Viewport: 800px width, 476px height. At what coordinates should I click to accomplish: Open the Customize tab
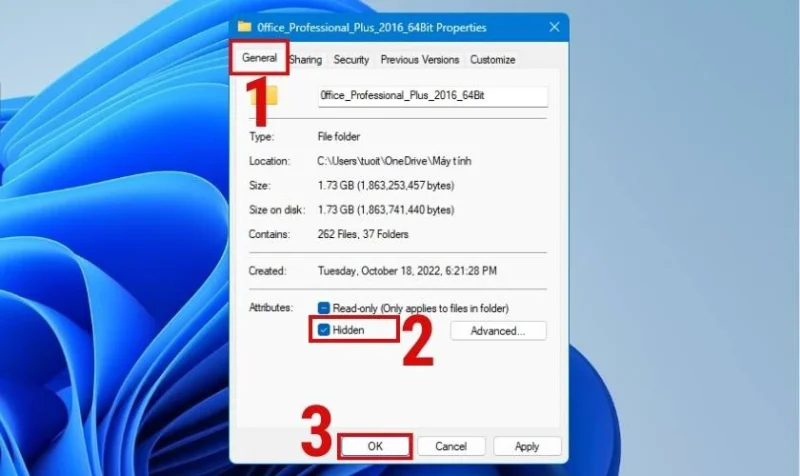click(492, 60)
